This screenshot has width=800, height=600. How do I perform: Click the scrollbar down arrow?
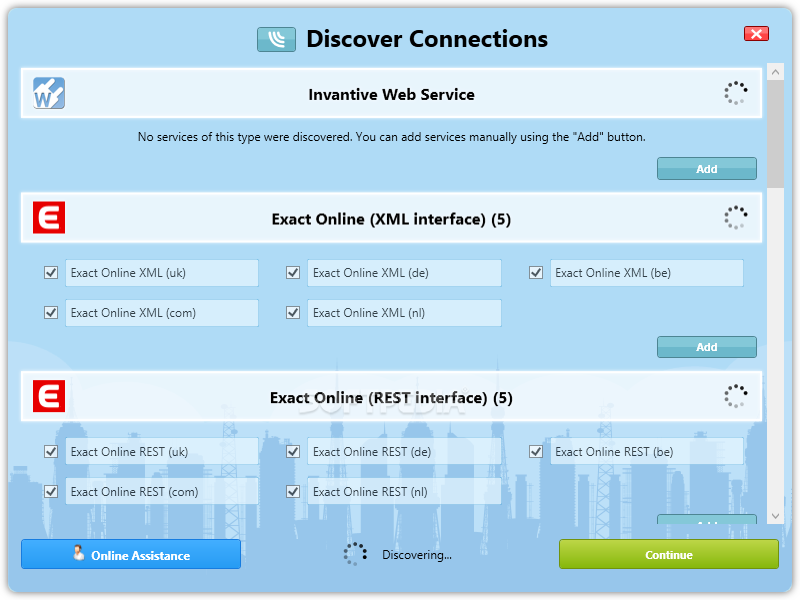pyautogui.click(x=776, y=516)
